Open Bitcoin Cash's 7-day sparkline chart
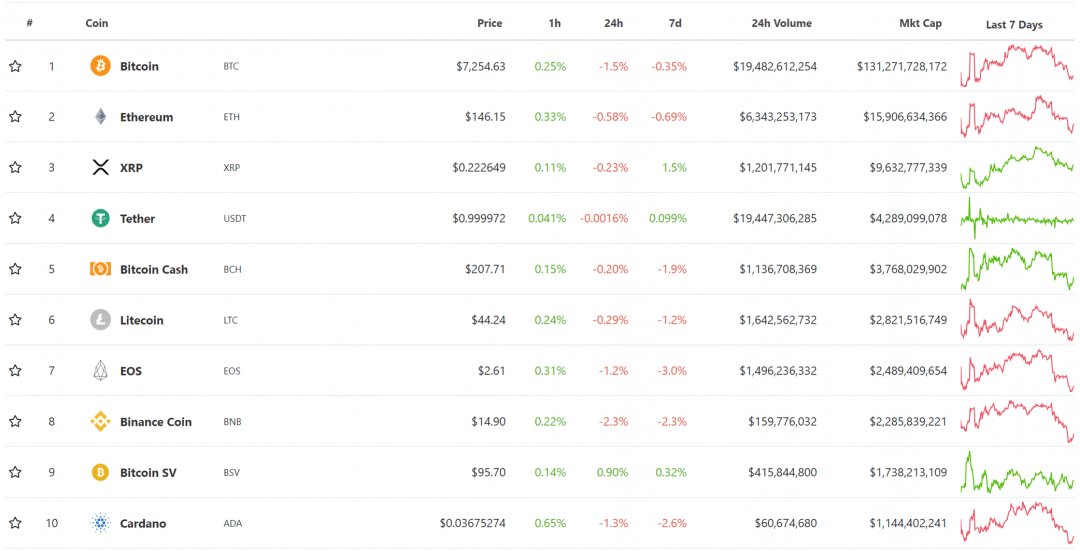 coord(1017,269)
